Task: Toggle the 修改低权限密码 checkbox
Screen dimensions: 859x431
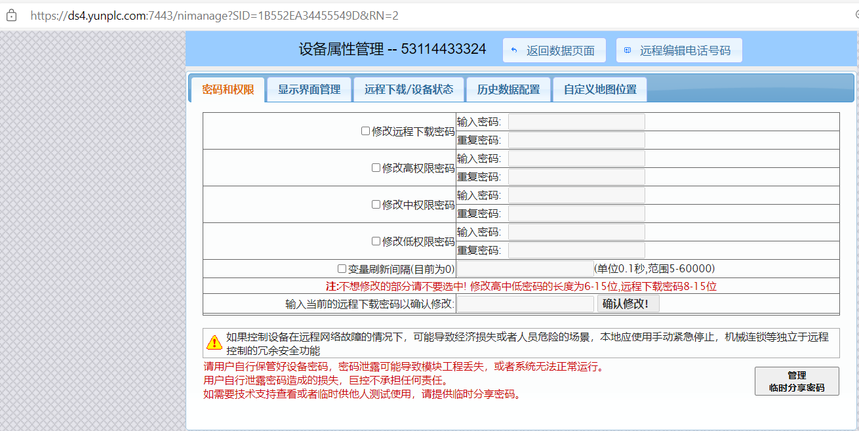Action: point(375,241)
